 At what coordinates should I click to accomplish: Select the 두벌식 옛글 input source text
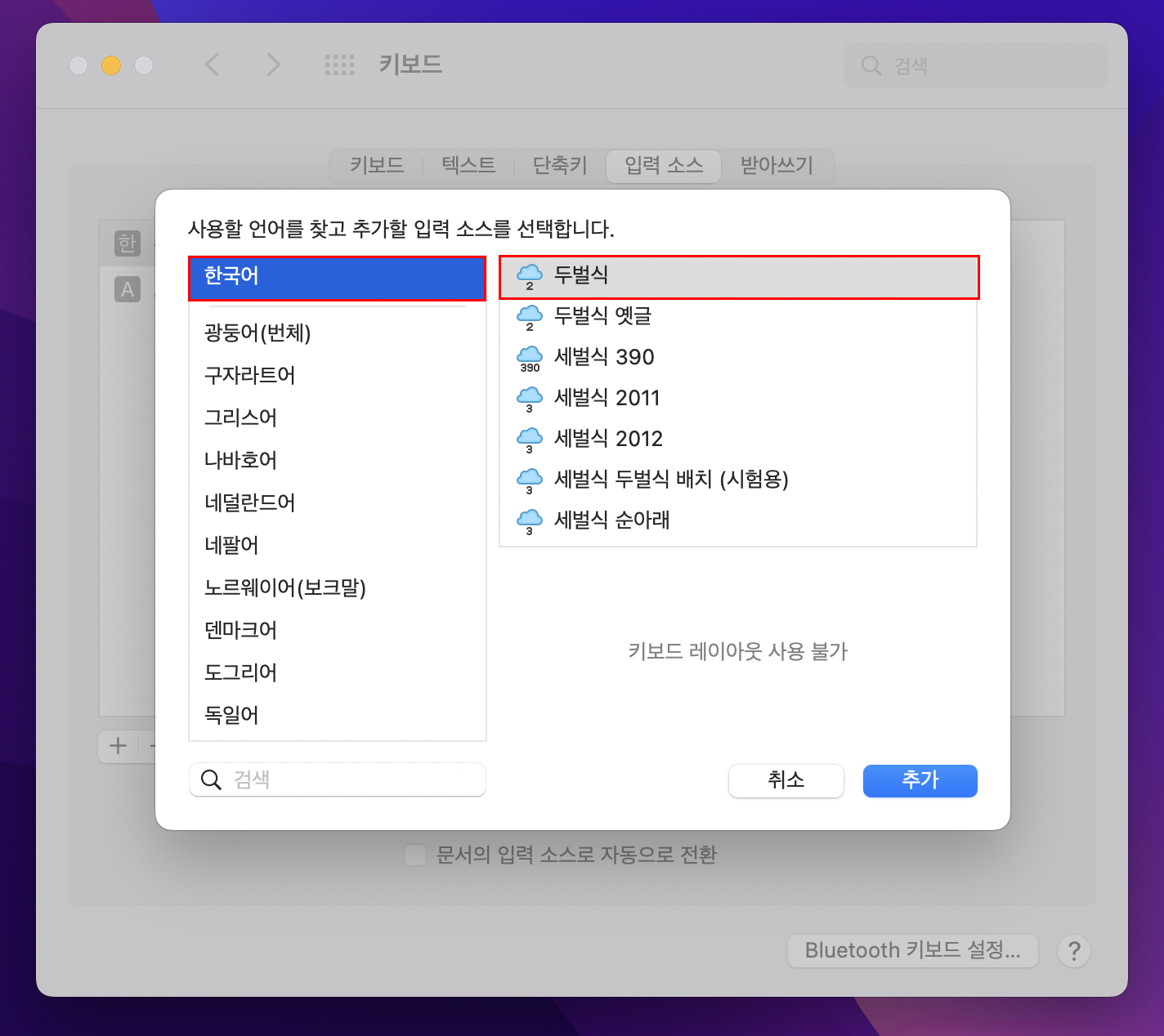(603, 316)
